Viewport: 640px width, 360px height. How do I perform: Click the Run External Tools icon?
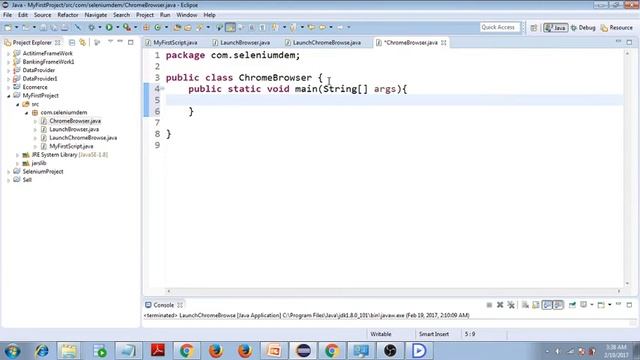[127, 27]
